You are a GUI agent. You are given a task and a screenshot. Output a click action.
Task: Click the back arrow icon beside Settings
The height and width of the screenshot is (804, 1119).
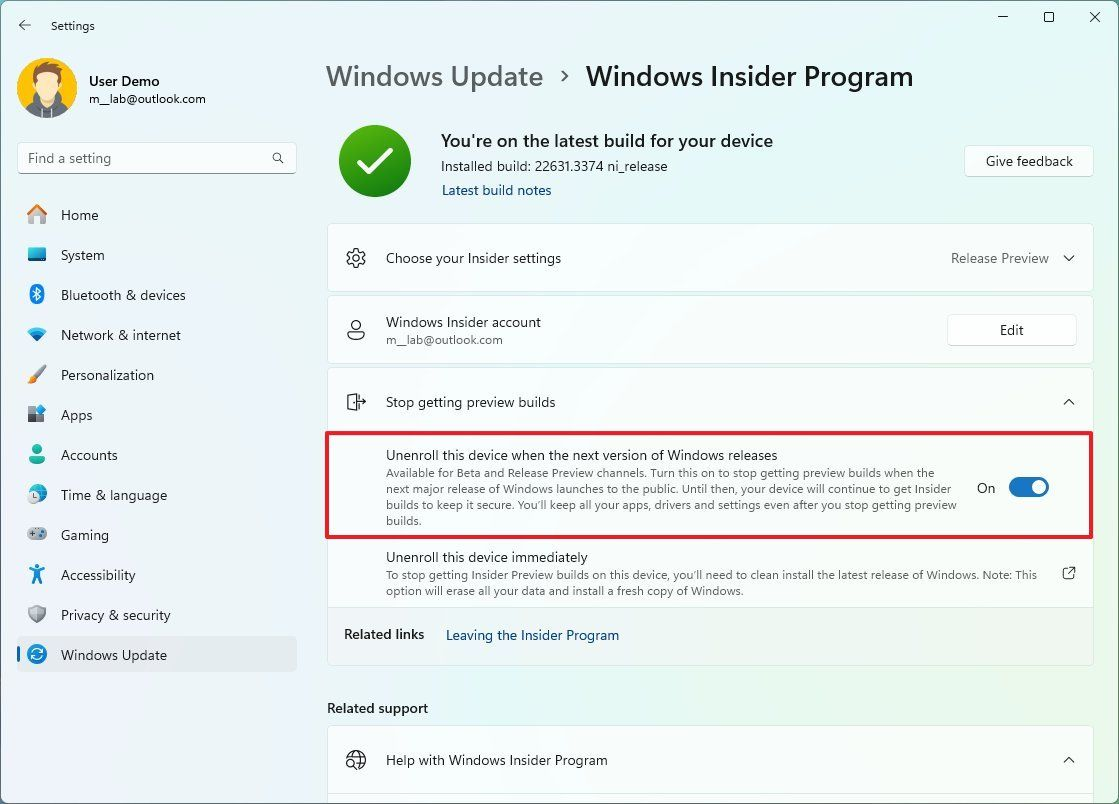(x=25, y=25)
